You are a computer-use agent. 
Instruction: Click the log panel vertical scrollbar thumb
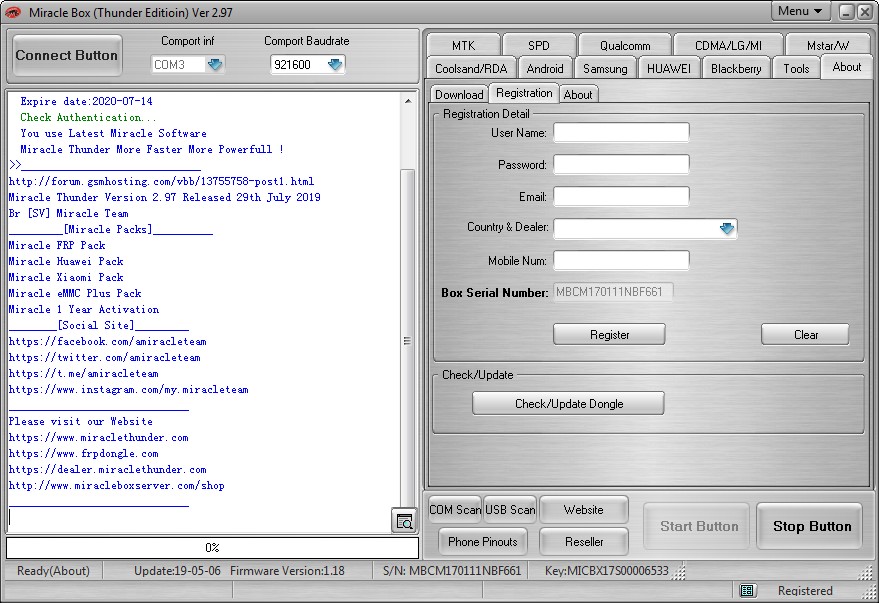pyautogui.click(x=408, y=340)
